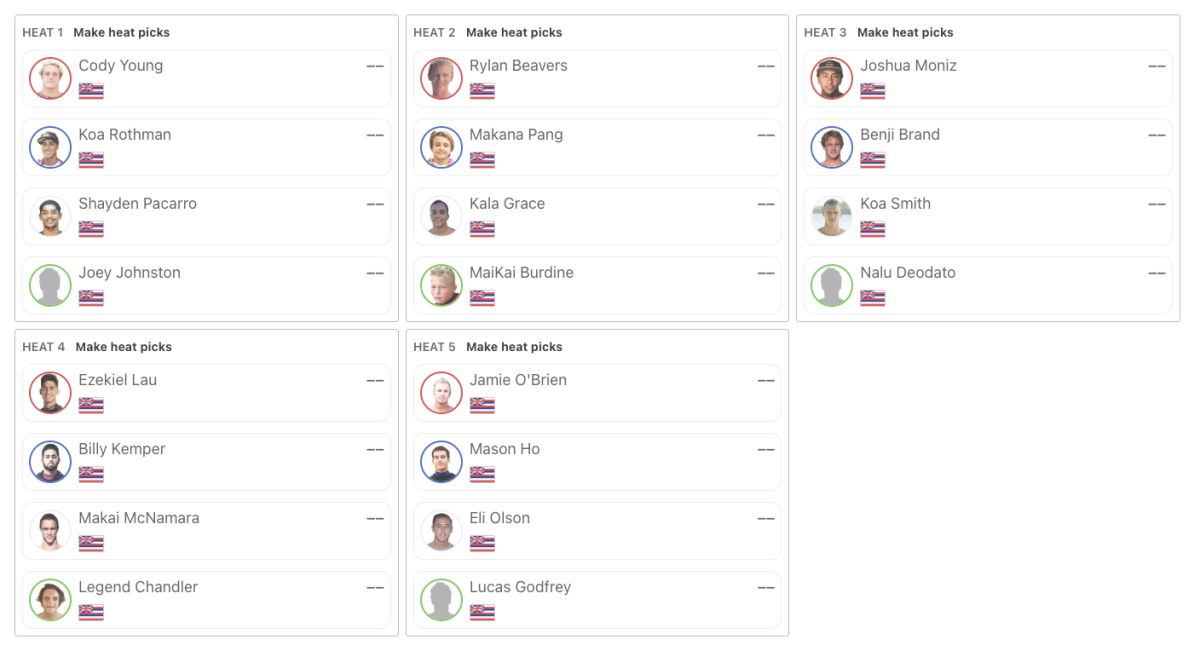Click Joshua Moniz's profile avatar
Viewport: 1200px width, 651px height.
[x=832, y=78]
